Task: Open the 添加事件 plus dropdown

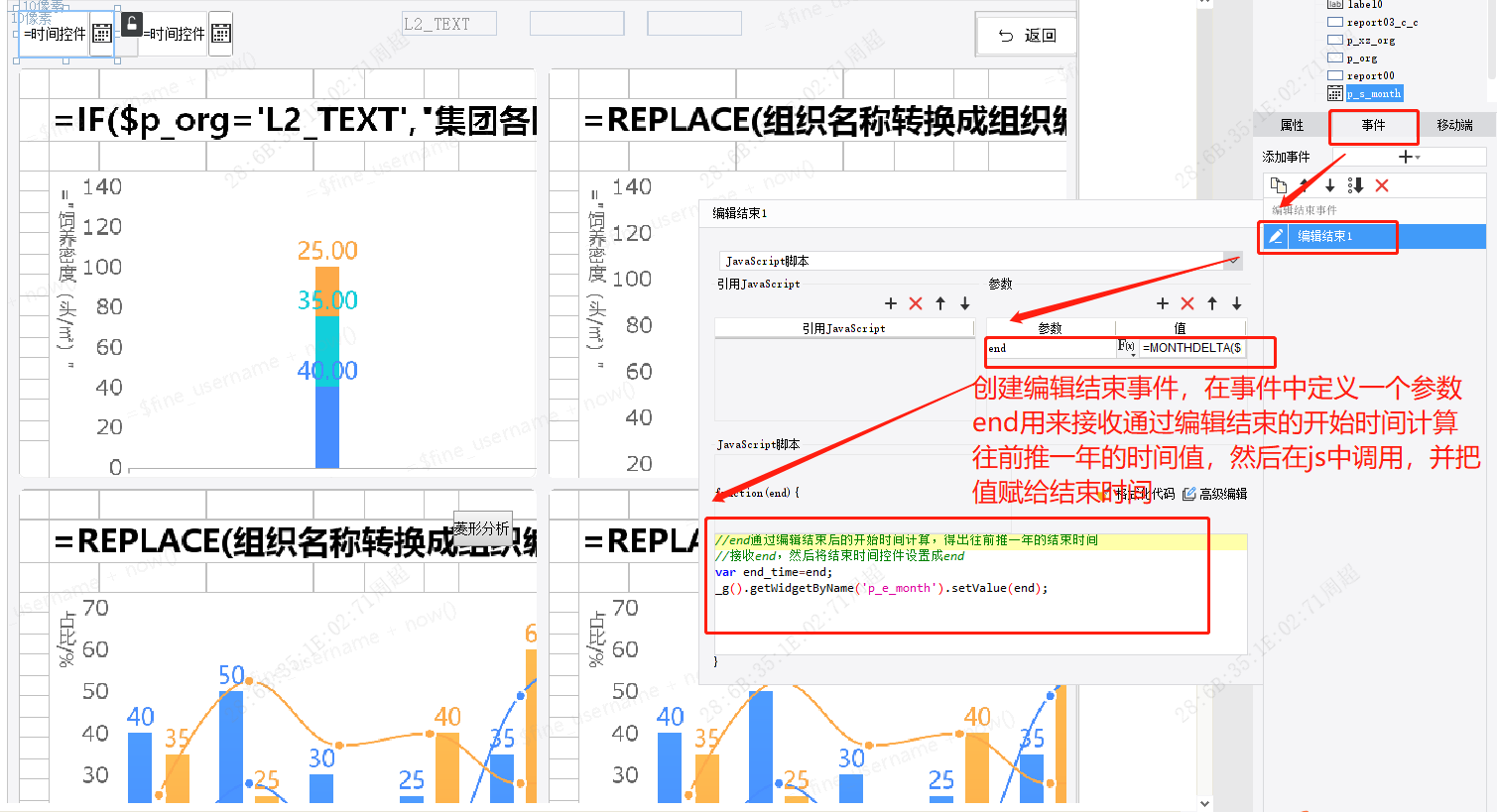Action: tap(1409, 157)
